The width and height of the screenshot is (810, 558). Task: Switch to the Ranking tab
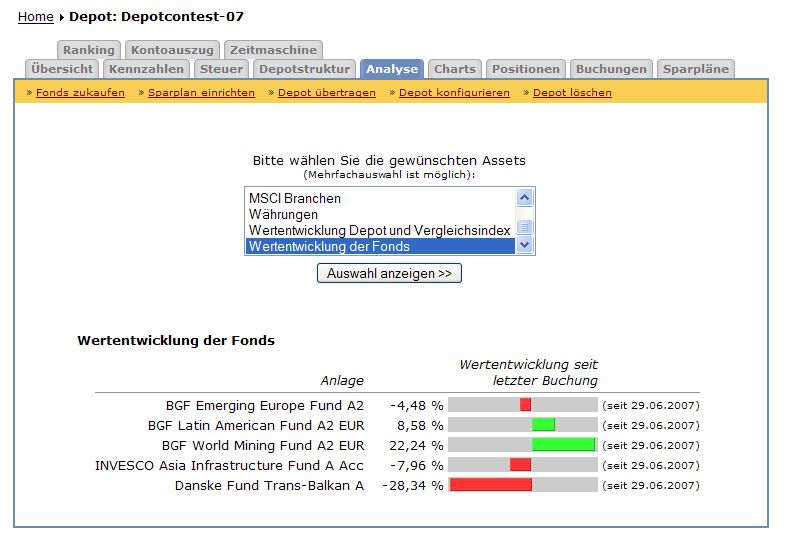[89, 50]
